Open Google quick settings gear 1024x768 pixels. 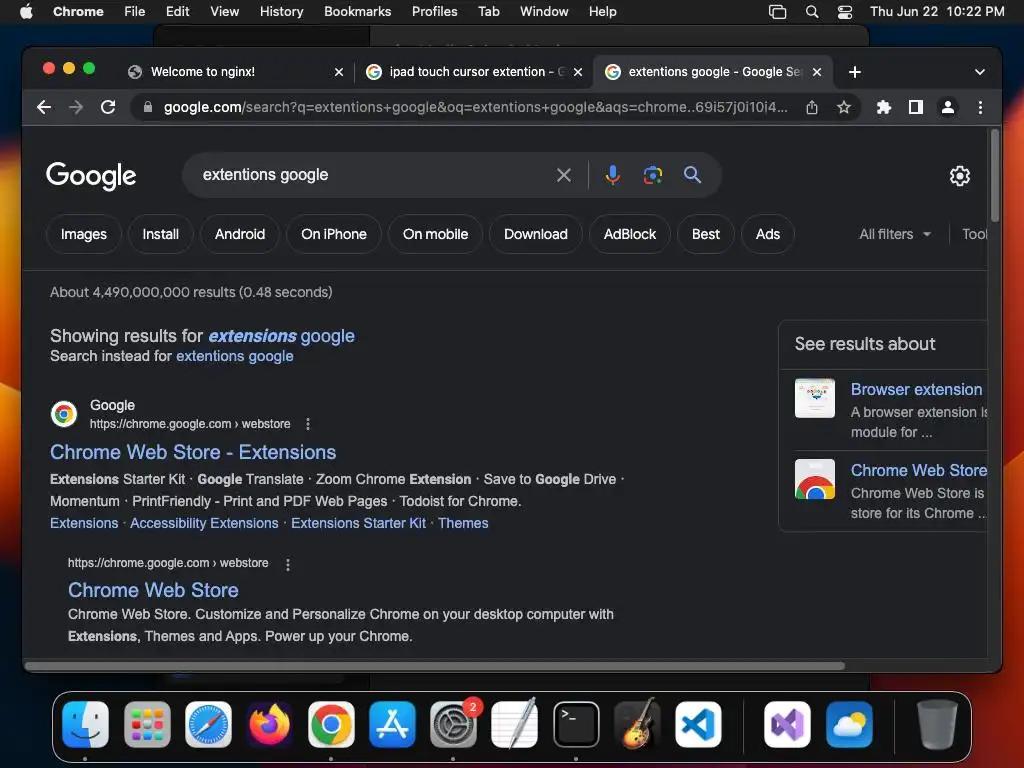[959, 176]
